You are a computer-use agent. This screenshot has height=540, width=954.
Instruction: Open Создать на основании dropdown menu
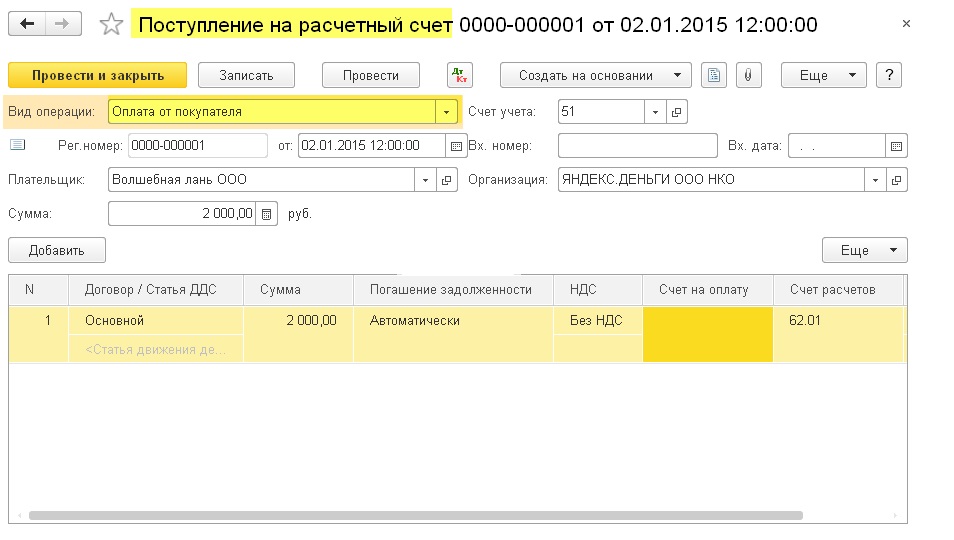click(596, 75)
